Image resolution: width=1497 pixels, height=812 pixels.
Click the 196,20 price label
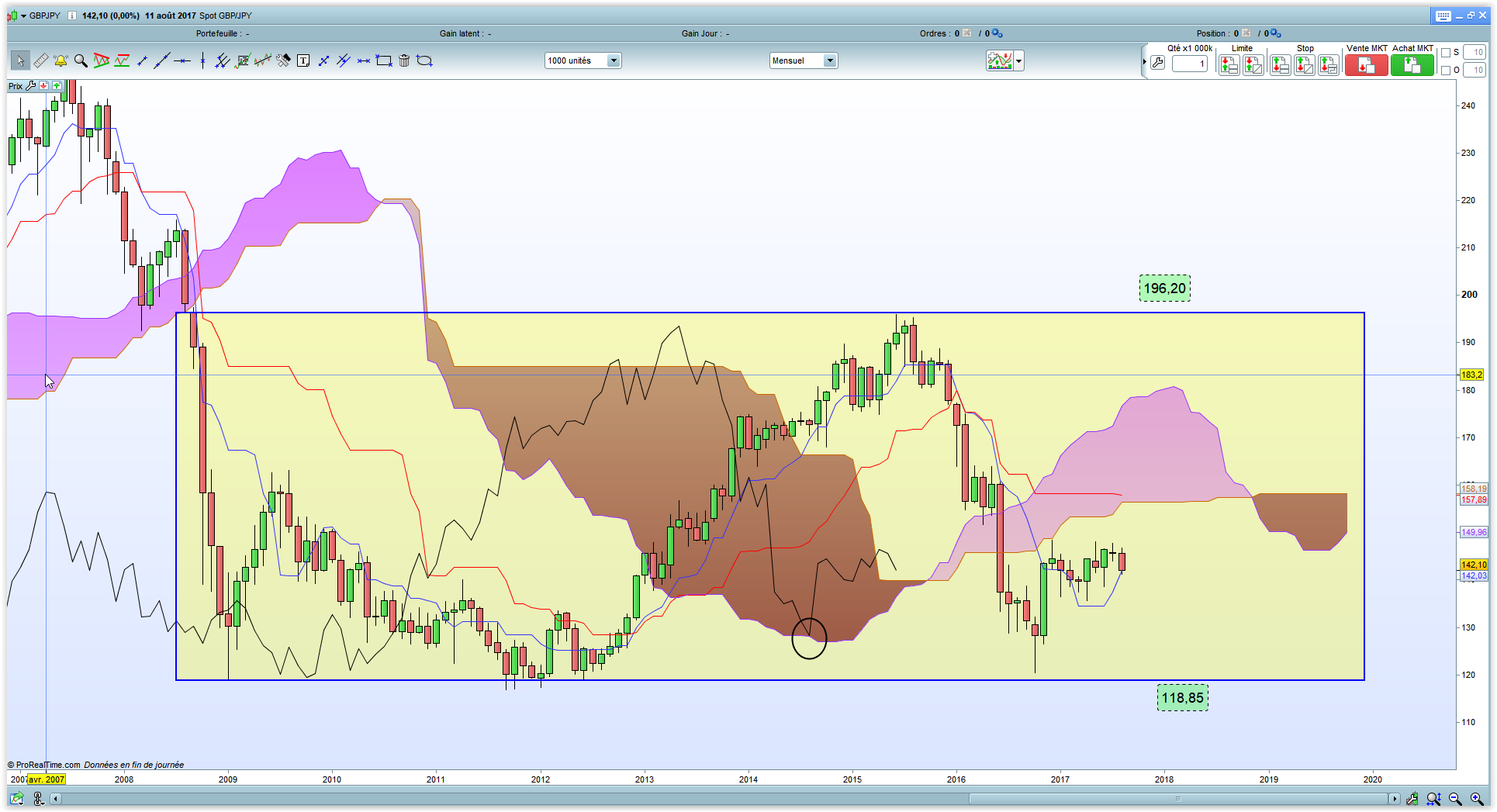coord(1164,289)
